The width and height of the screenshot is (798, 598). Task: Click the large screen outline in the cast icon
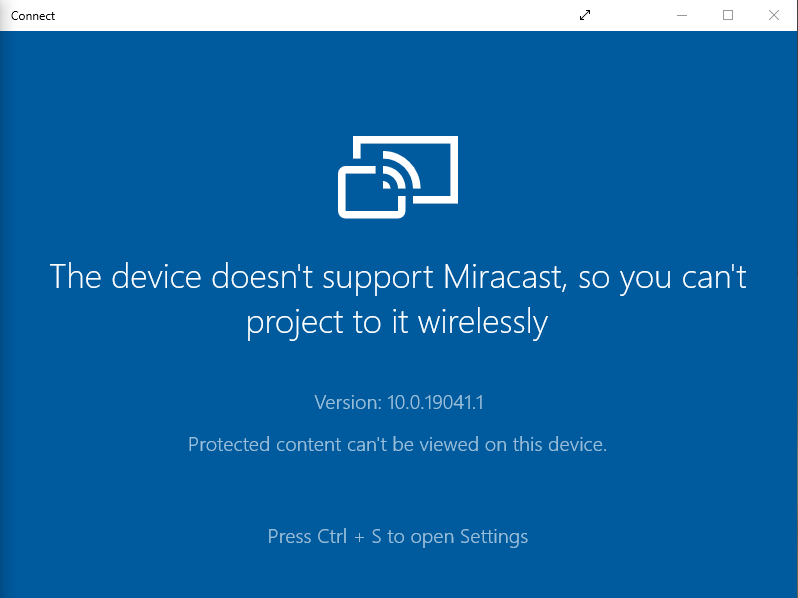click(x=406, y=169)
